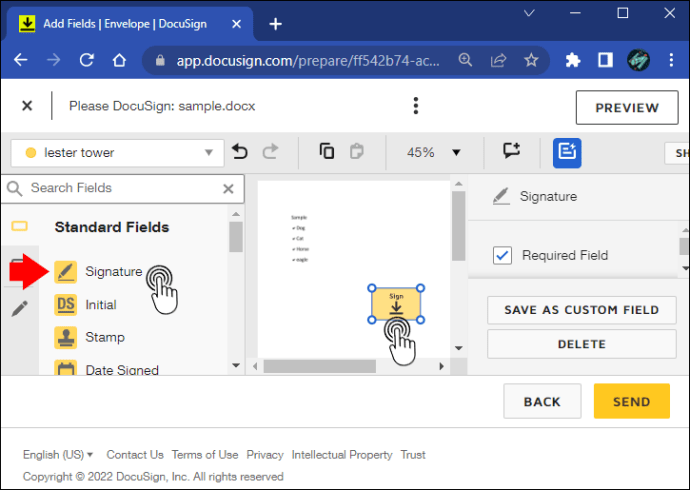The height and width of the screenshot is (490, 690).
Task: Click the tab search chevron in title bar
Action: (529, 13)
